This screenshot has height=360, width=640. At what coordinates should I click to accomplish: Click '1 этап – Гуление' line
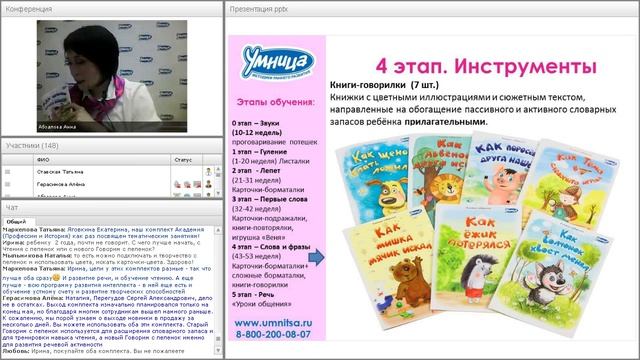pyautogui.click(x=259, y=151)
